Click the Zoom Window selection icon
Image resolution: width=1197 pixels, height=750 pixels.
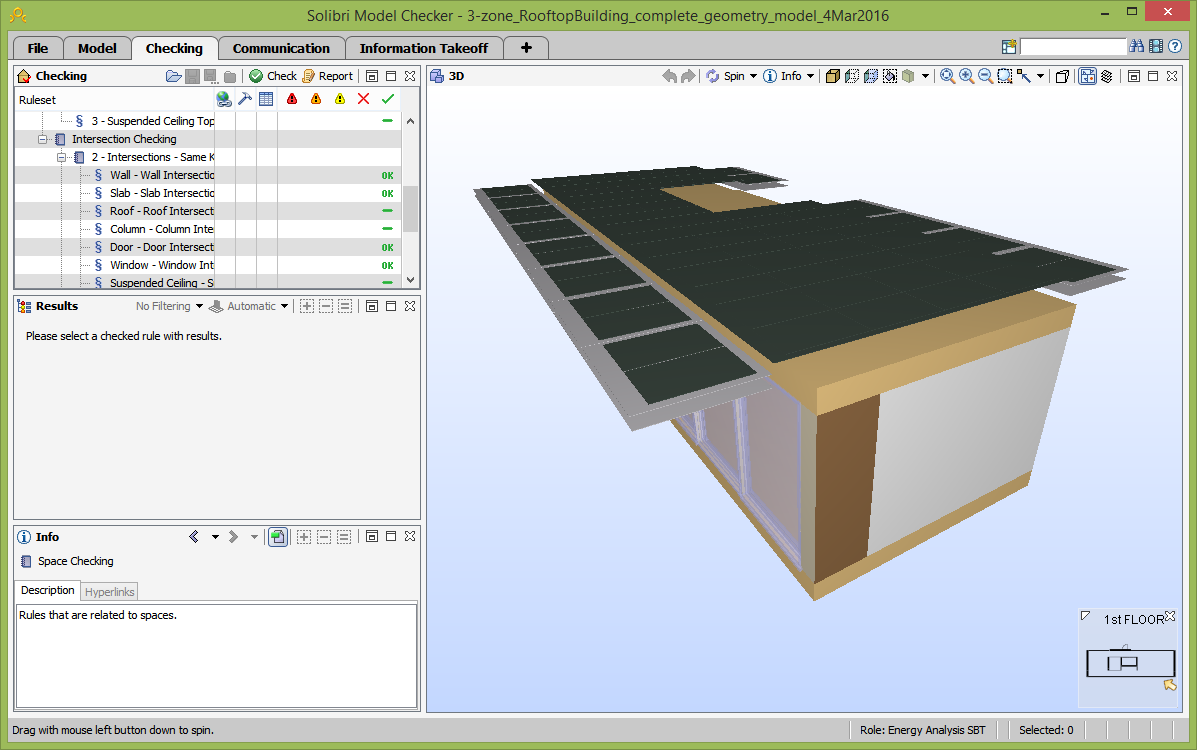coord(1005,76)
